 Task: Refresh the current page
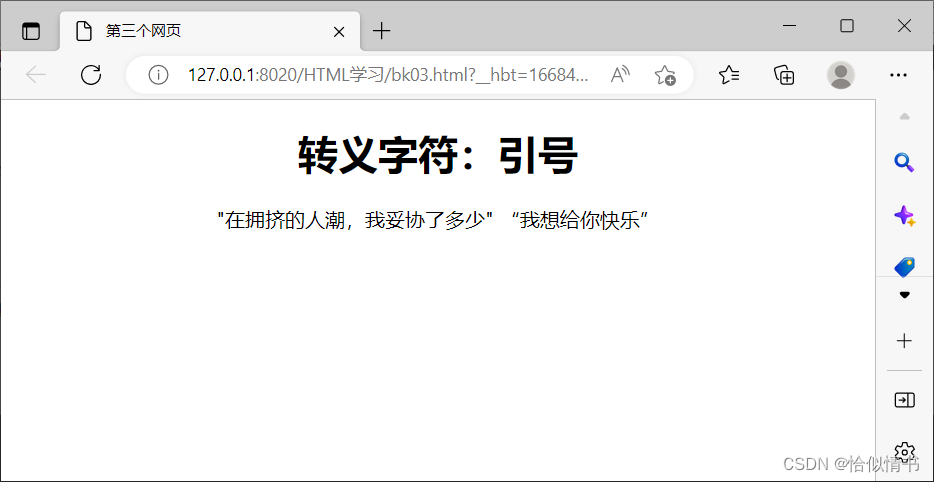[91, 75]
